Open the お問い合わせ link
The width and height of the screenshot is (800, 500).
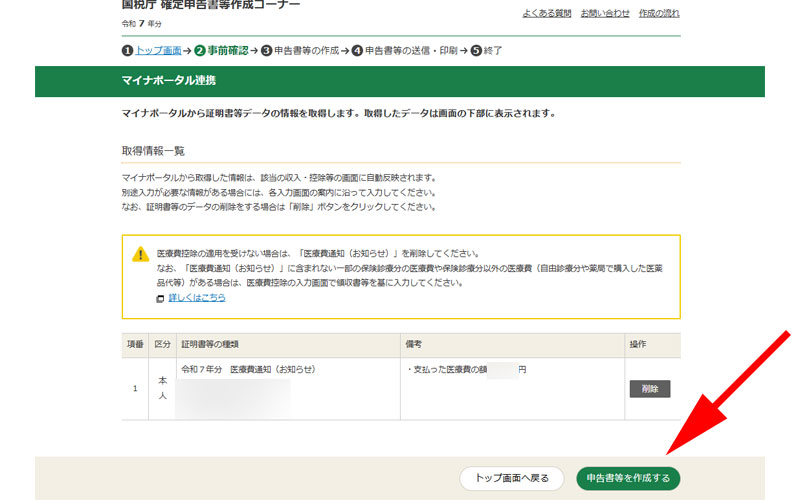pyautogui.click(x=605, y=13)
